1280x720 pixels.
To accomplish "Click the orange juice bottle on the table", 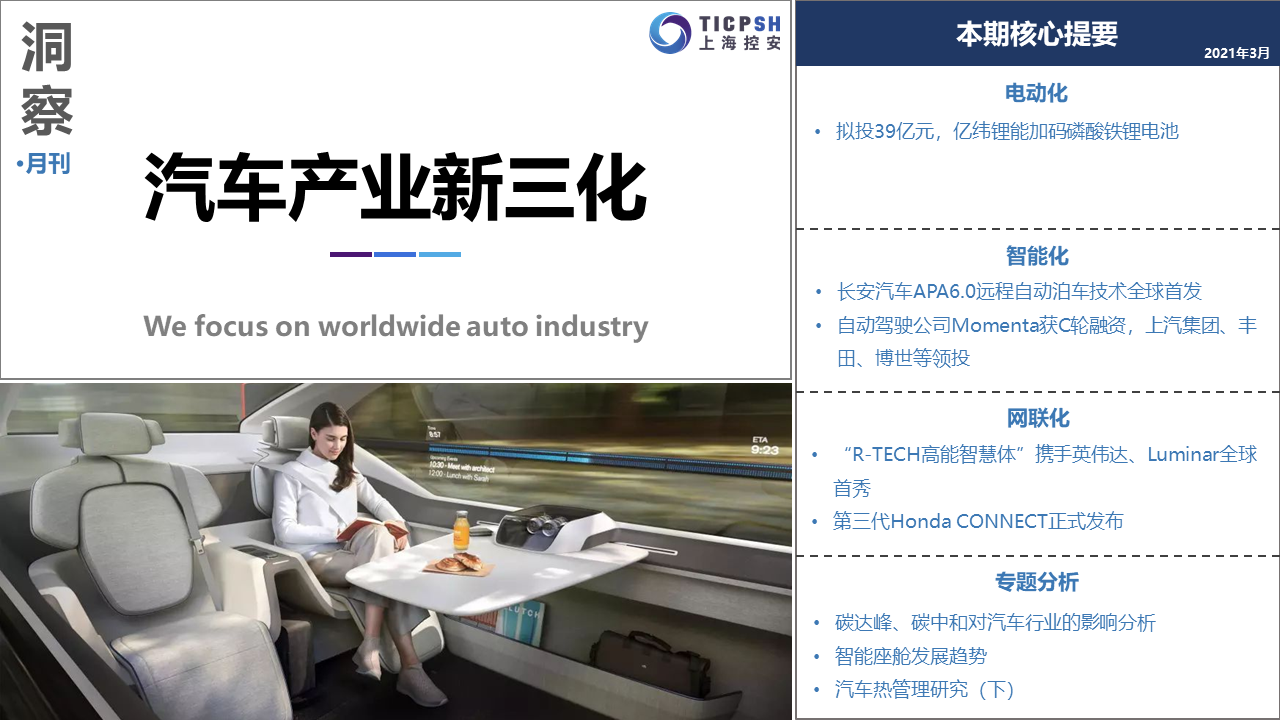I will (461, 530).
